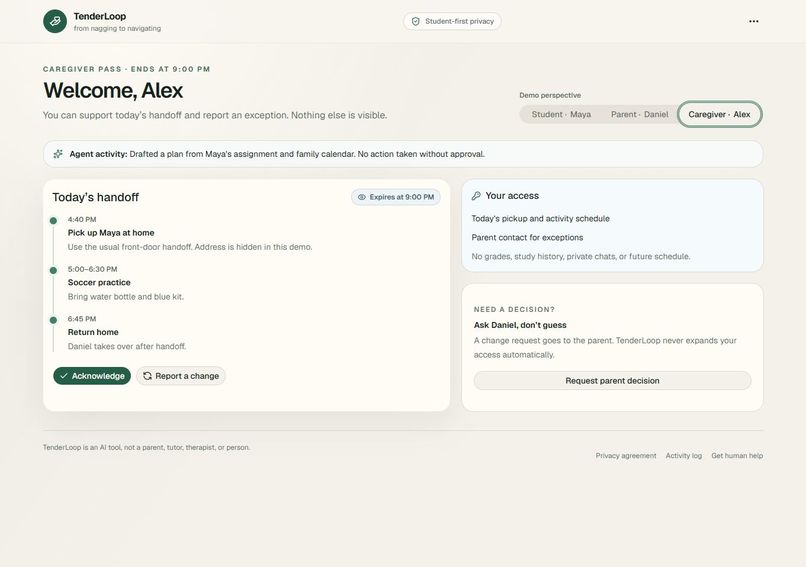This screenshot has height=567, width=806.
Task: Click Report a change button
Action: tap(181, 376)
